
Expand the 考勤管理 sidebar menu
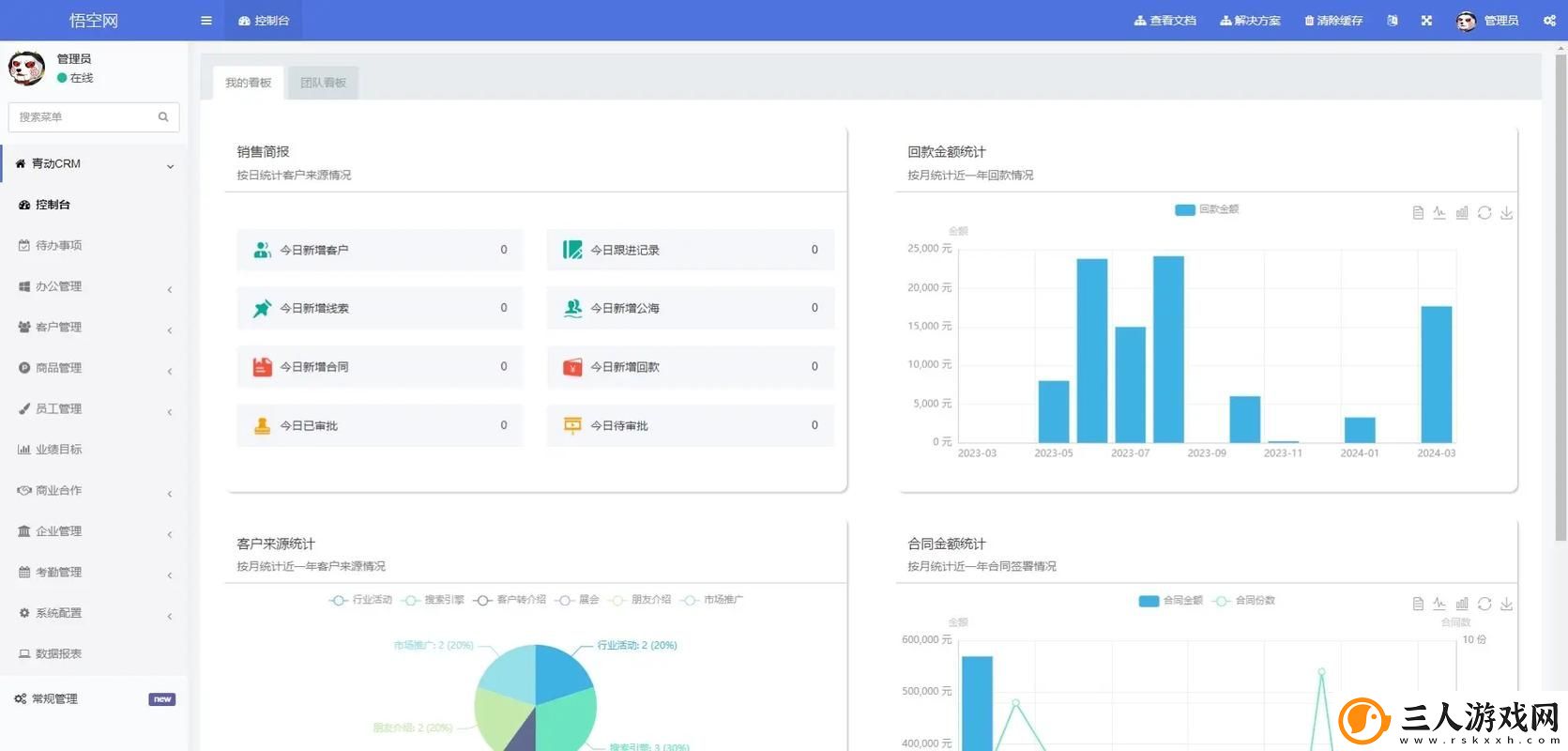[94, 573]
